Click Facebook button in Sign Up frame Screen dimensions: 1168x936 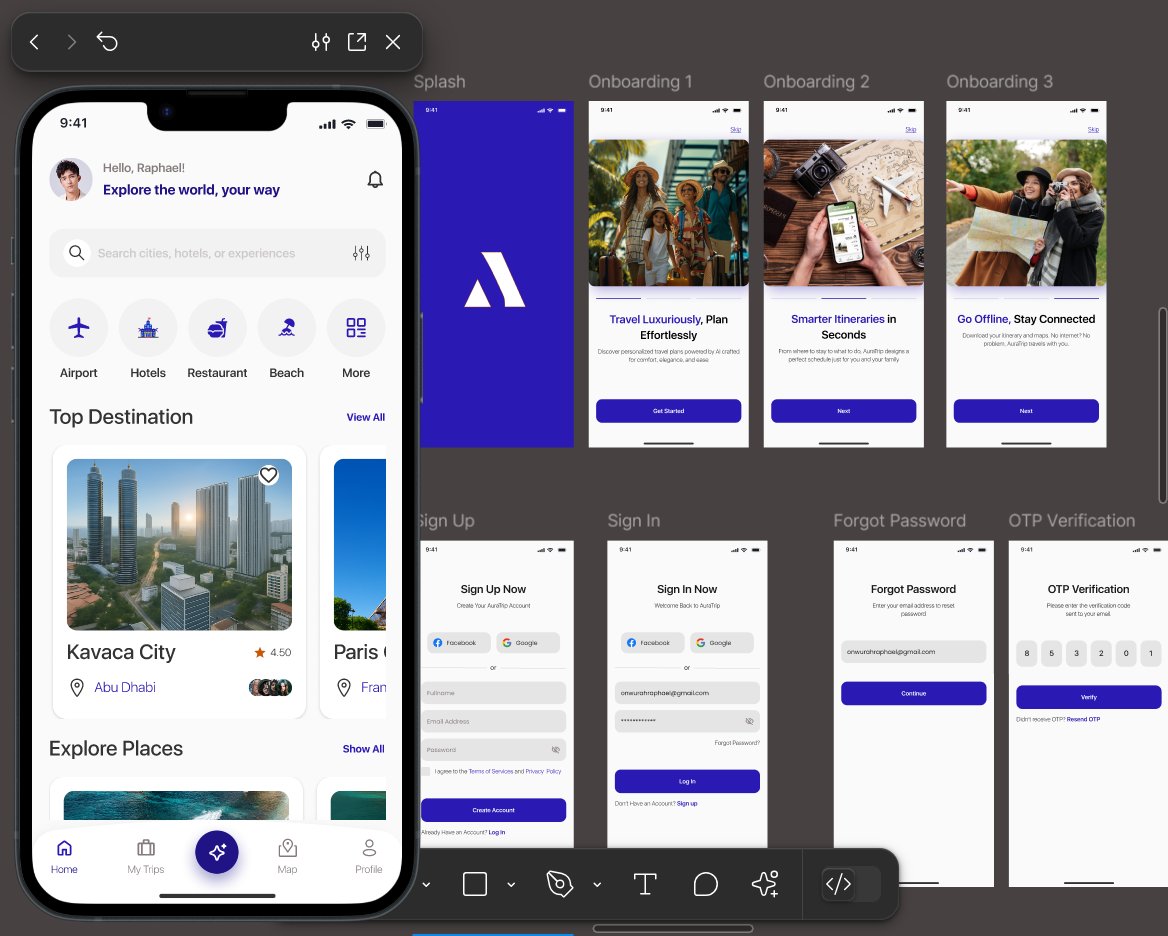[459, 643]
